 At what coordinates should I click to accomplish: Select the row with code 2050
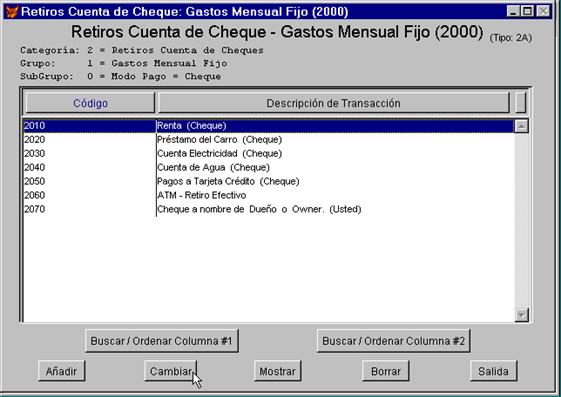pos(268,181)
